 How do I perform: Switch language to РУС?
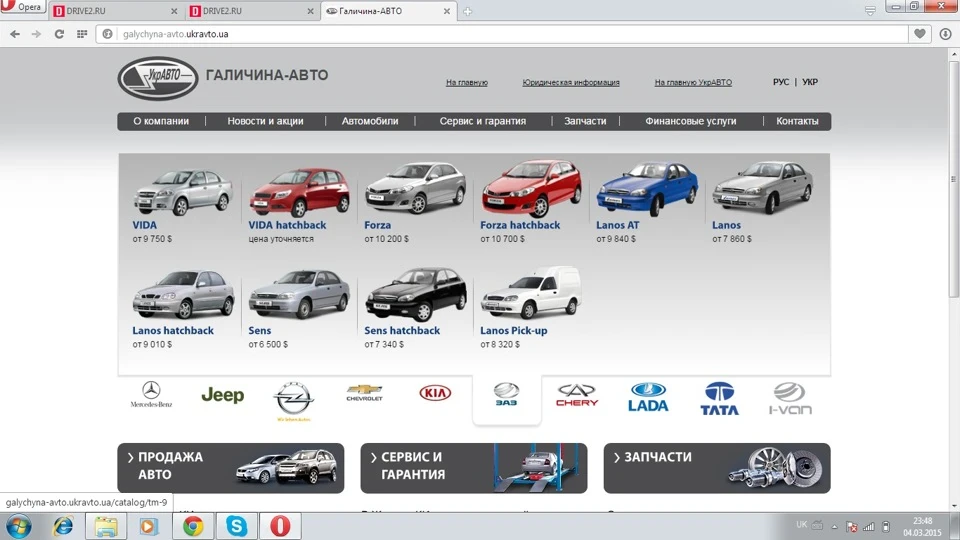coord(781,82)
